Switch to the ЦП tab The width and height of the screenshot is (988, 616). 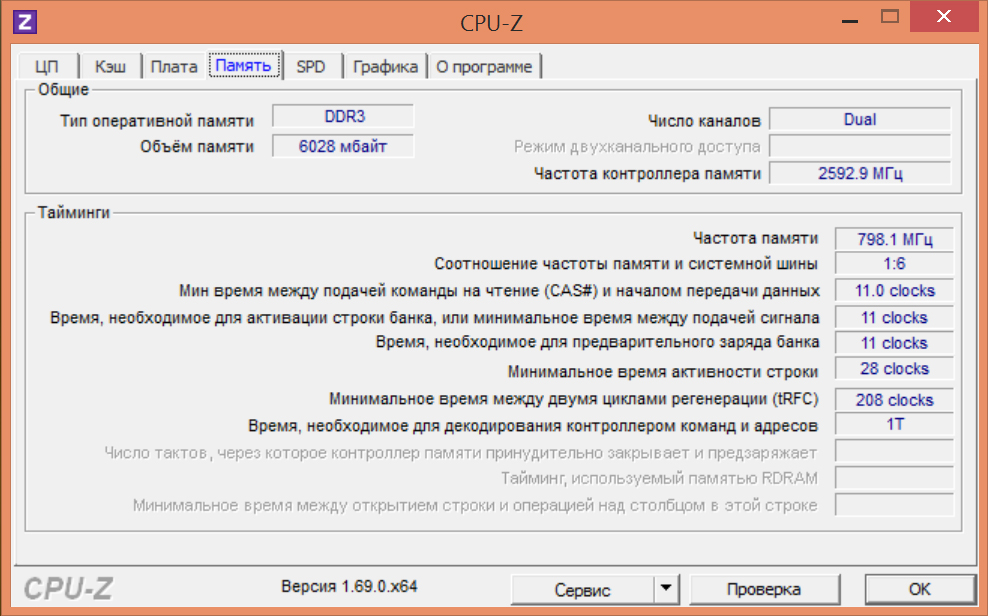[48, 67]
